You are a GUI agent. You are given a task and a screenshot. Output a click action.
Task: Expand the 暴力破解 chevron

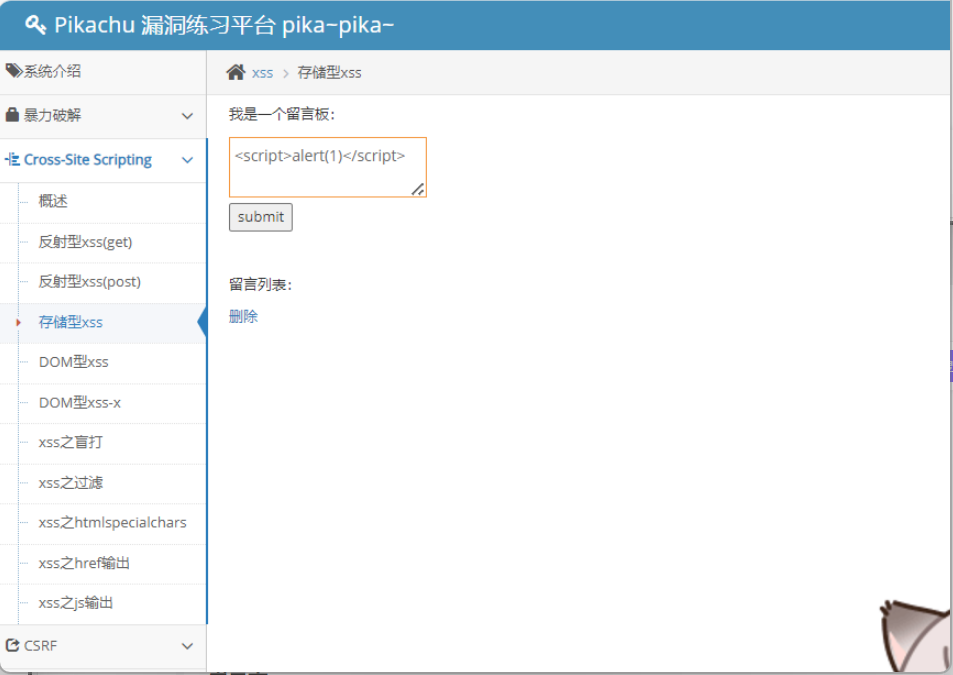(187, 115)
